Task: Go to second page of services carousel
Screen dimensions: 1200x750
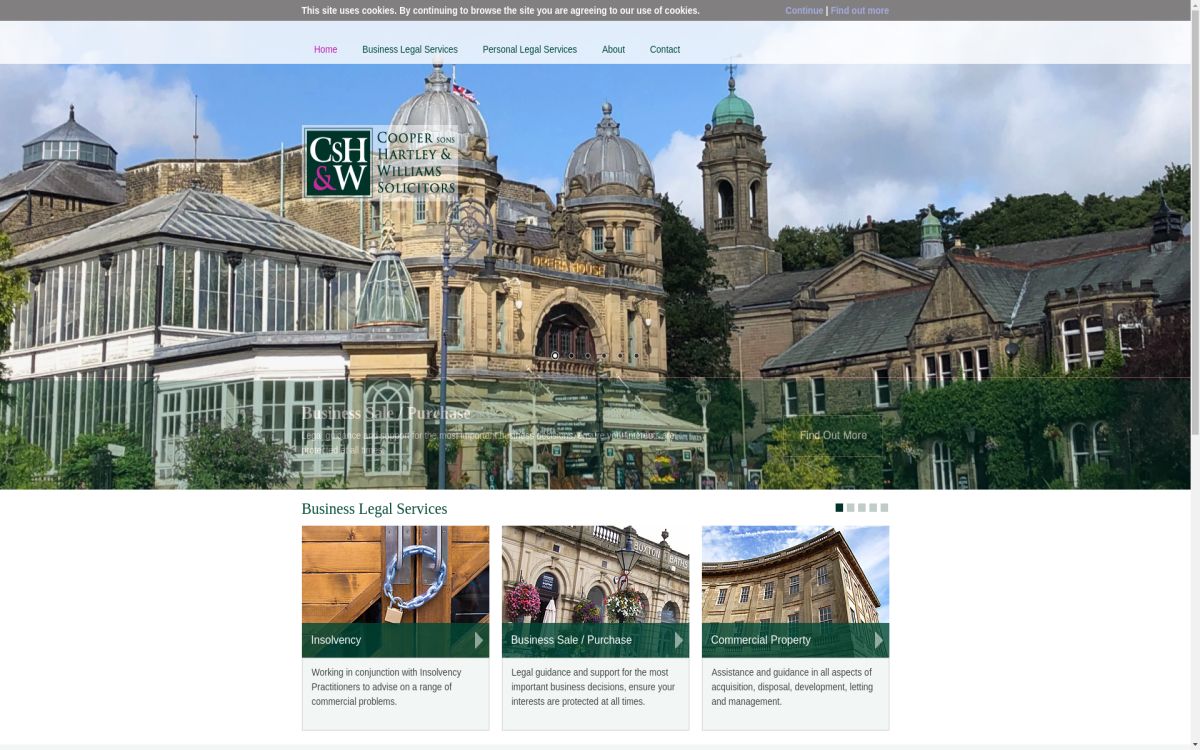Action: point(850,508)
